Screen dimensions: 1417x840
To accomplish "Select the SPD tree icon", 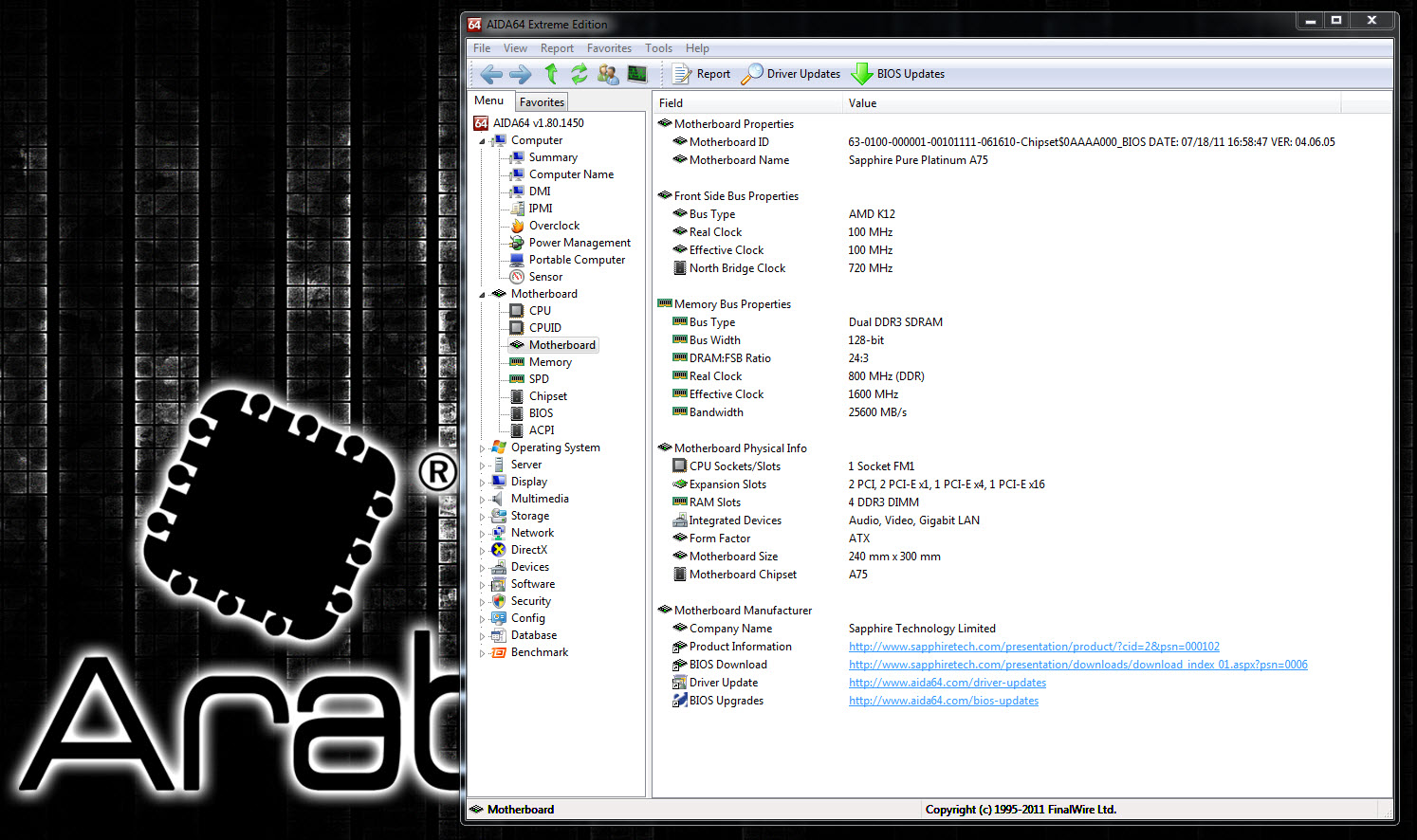I will point(517,379).
